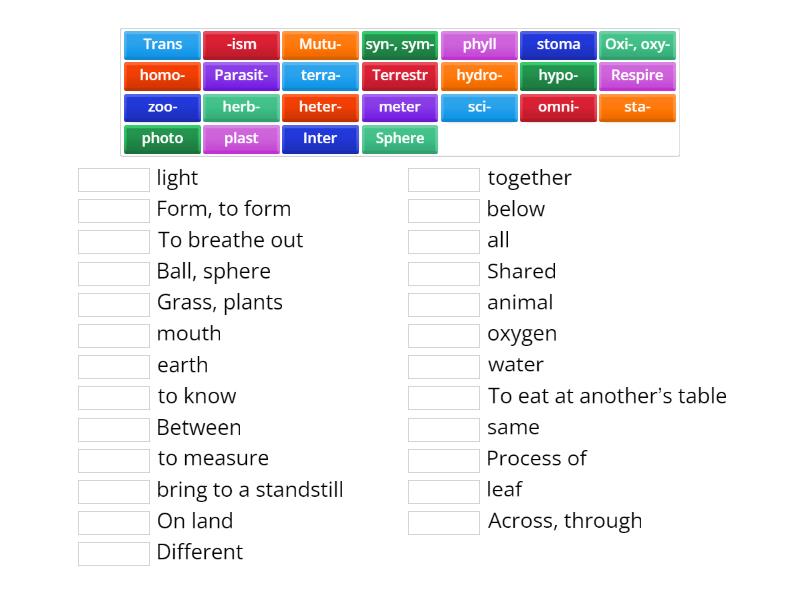Select the 'syn-, sym-' green tile
Screen dimensions: 800x600
[x=400, y=45]
